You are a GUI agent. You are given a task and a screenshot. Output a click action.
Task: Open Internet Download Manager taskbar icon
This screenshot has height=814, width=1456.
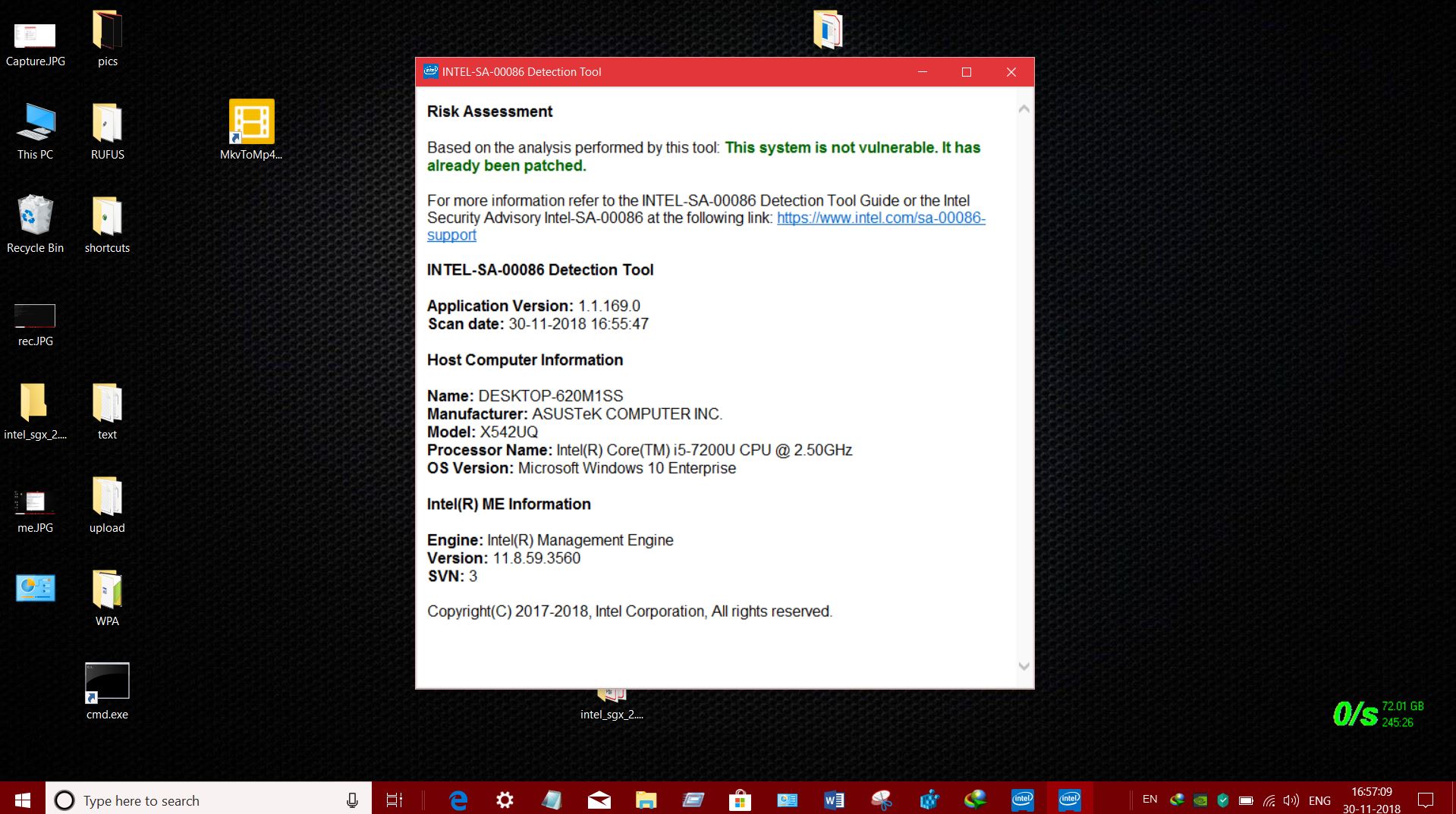[975, 800]
